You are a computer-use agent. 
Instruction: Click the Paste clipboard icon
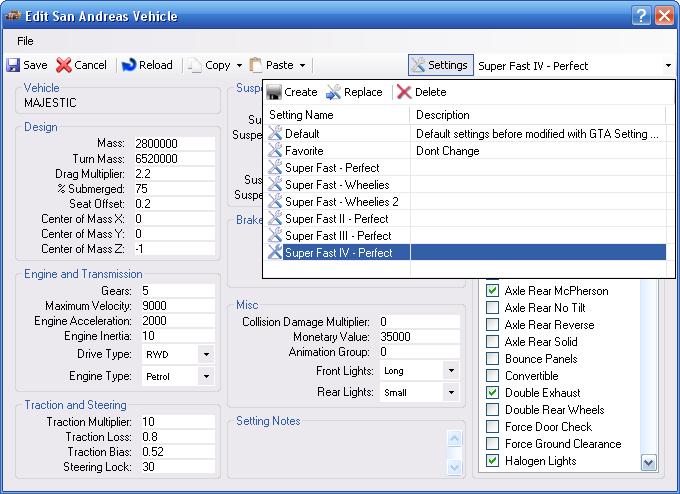click(x=255, y=65)
